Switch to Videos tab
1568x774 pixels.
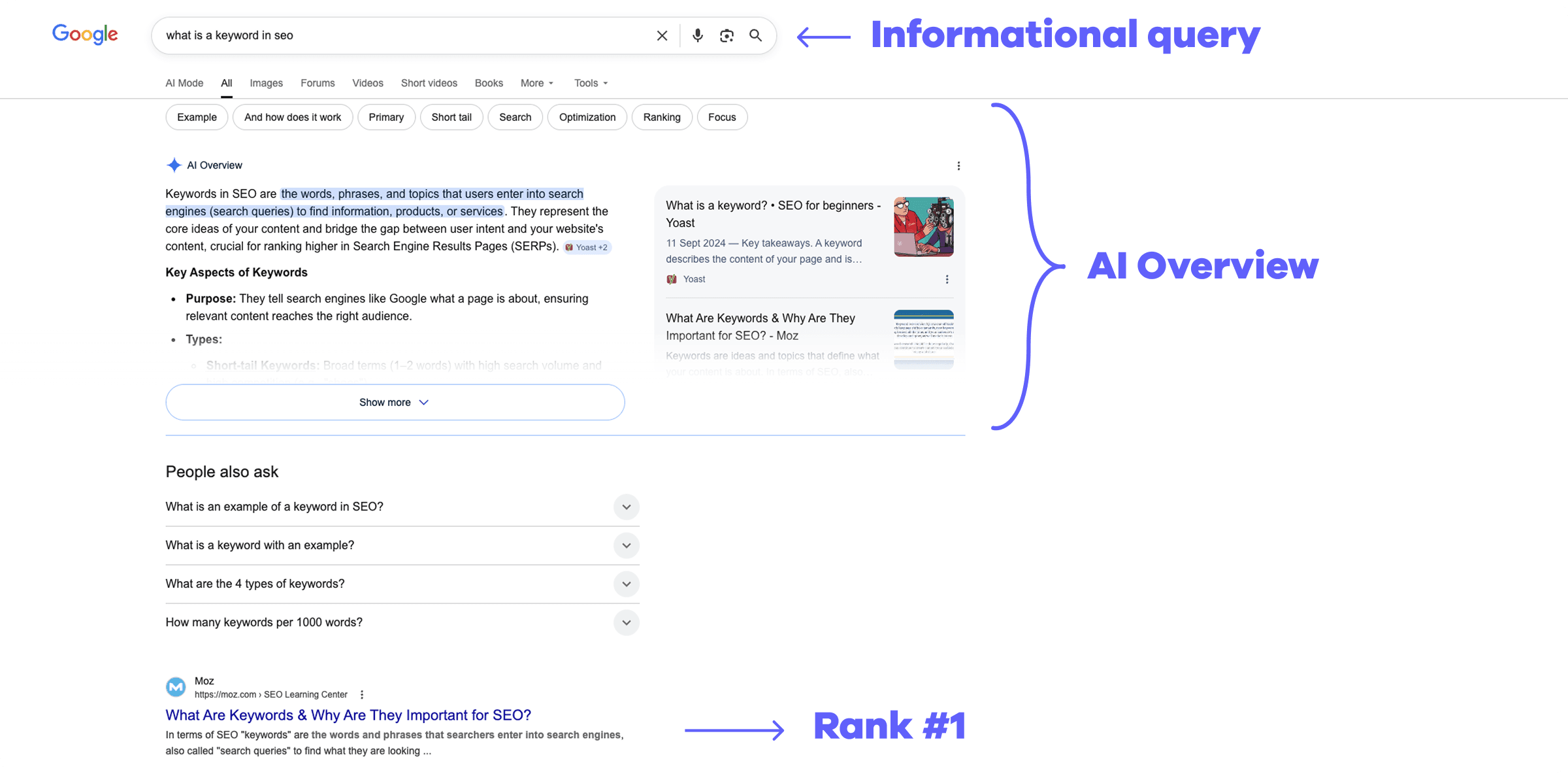tap(368, 83)
